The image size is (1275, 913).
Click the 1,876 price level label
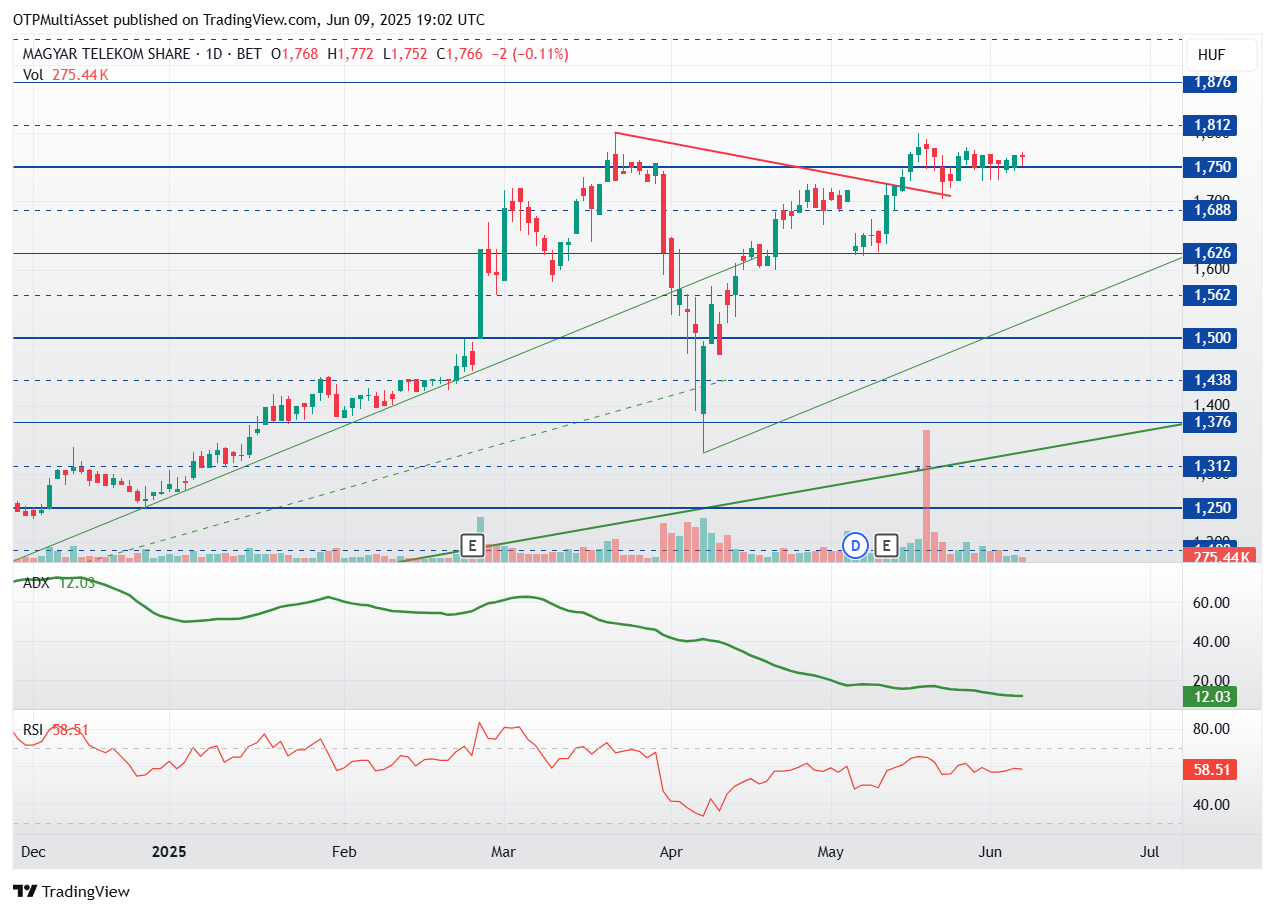pos(1210,83)
